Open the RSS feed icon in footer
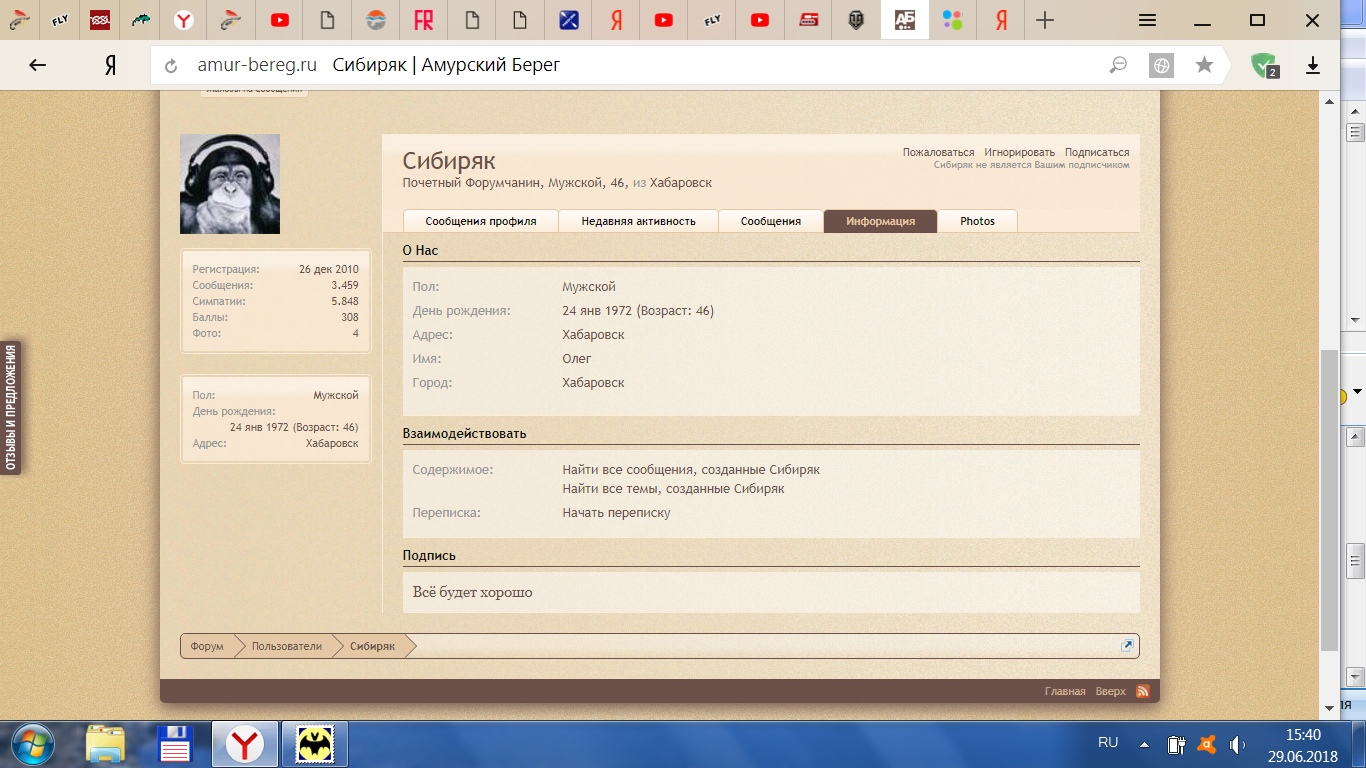 tap(1142, 691)
